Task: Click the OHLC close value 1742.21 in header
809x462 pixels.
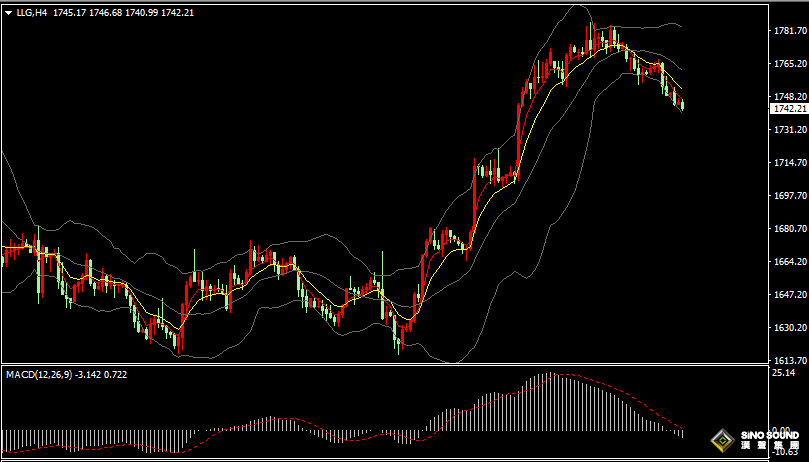Action: [x=177, y=13]
